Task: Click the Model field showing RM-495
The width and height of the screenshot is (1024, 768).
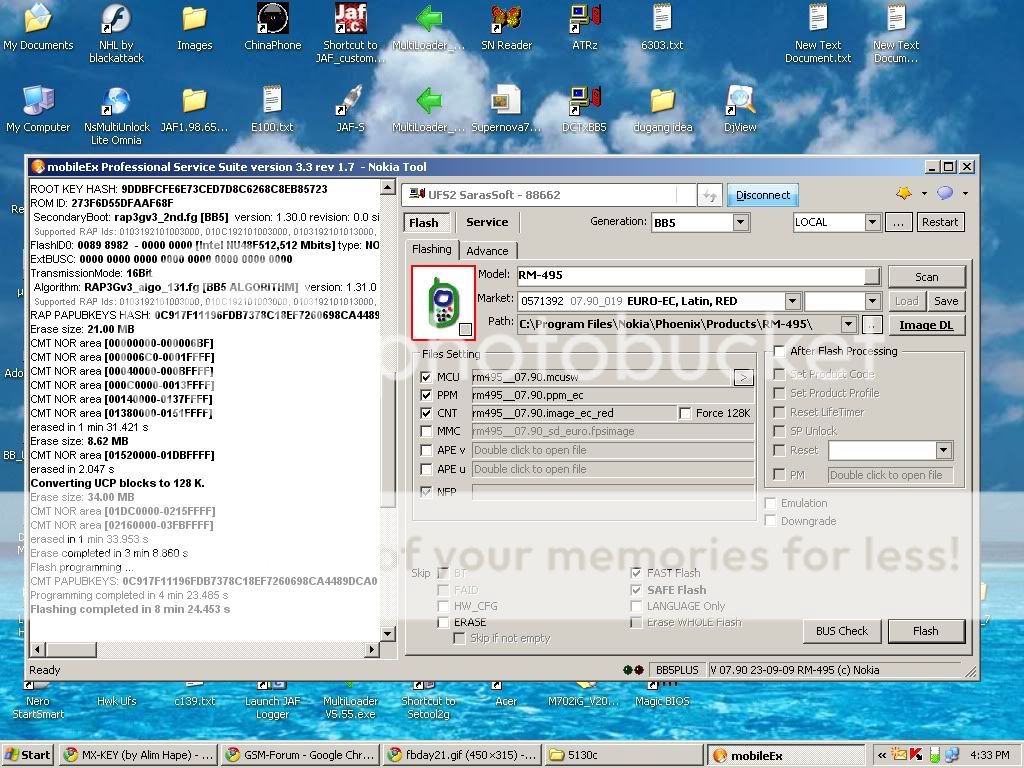Action: tap(699, 275)
